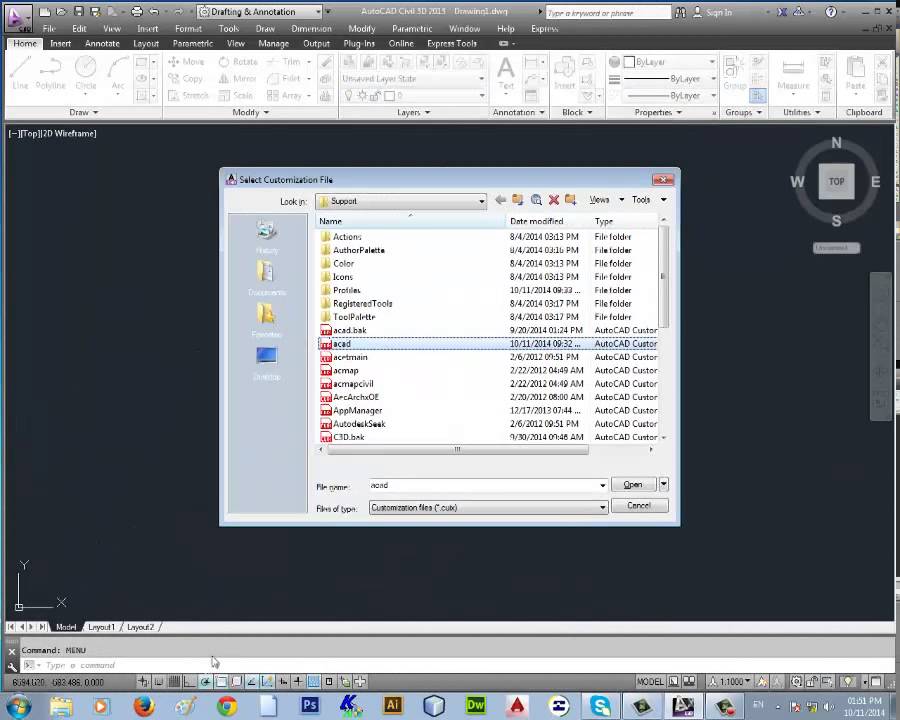The image size is (900, 720).
Task: Open the Firefox icon on the taskbar
Action: click(x=144, y=705)
